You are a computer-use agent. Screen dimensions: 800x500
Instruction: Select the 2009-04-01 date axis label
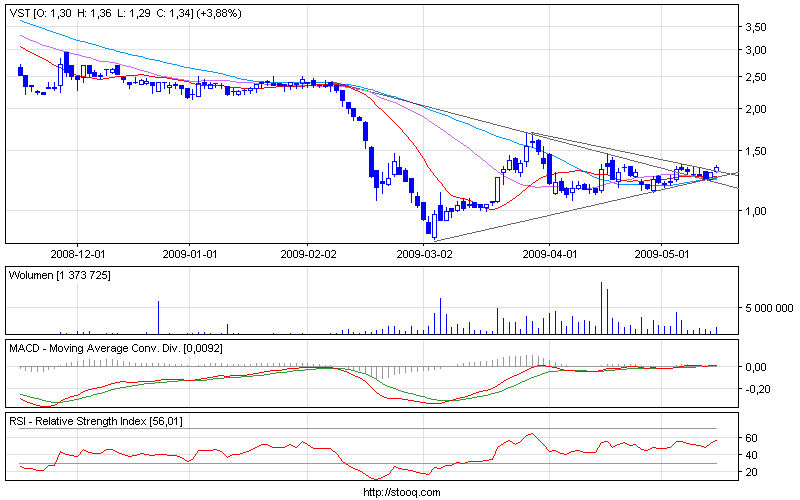pos(549,254)
